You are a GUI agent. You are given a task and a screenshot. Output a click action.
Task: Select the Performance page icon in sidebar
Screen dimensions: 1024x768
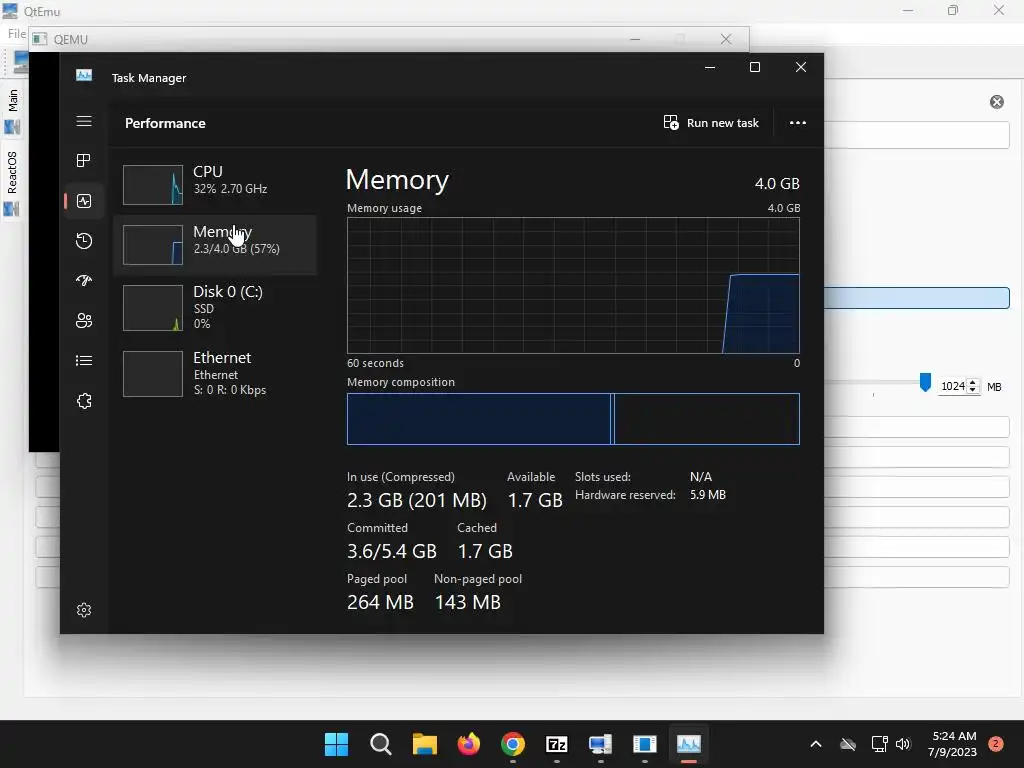pos(84,201)
